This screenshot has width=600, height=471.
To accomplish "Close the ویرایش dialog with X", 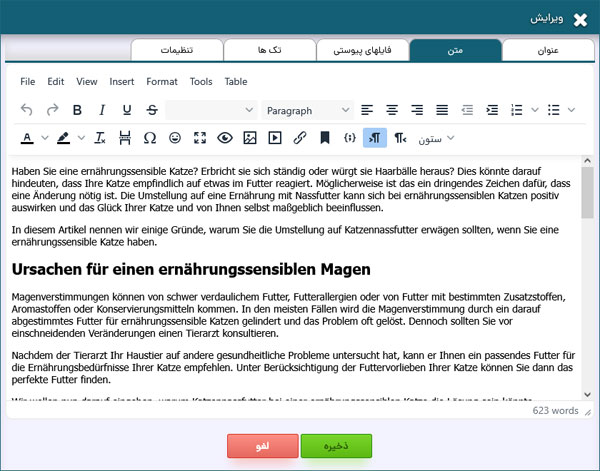I will (x=580, y=20).
